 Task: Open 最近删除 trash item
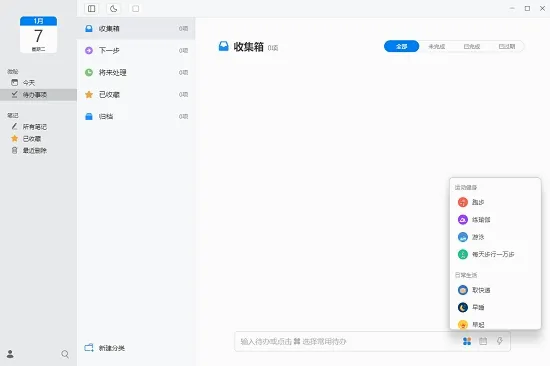click(38, 151)
